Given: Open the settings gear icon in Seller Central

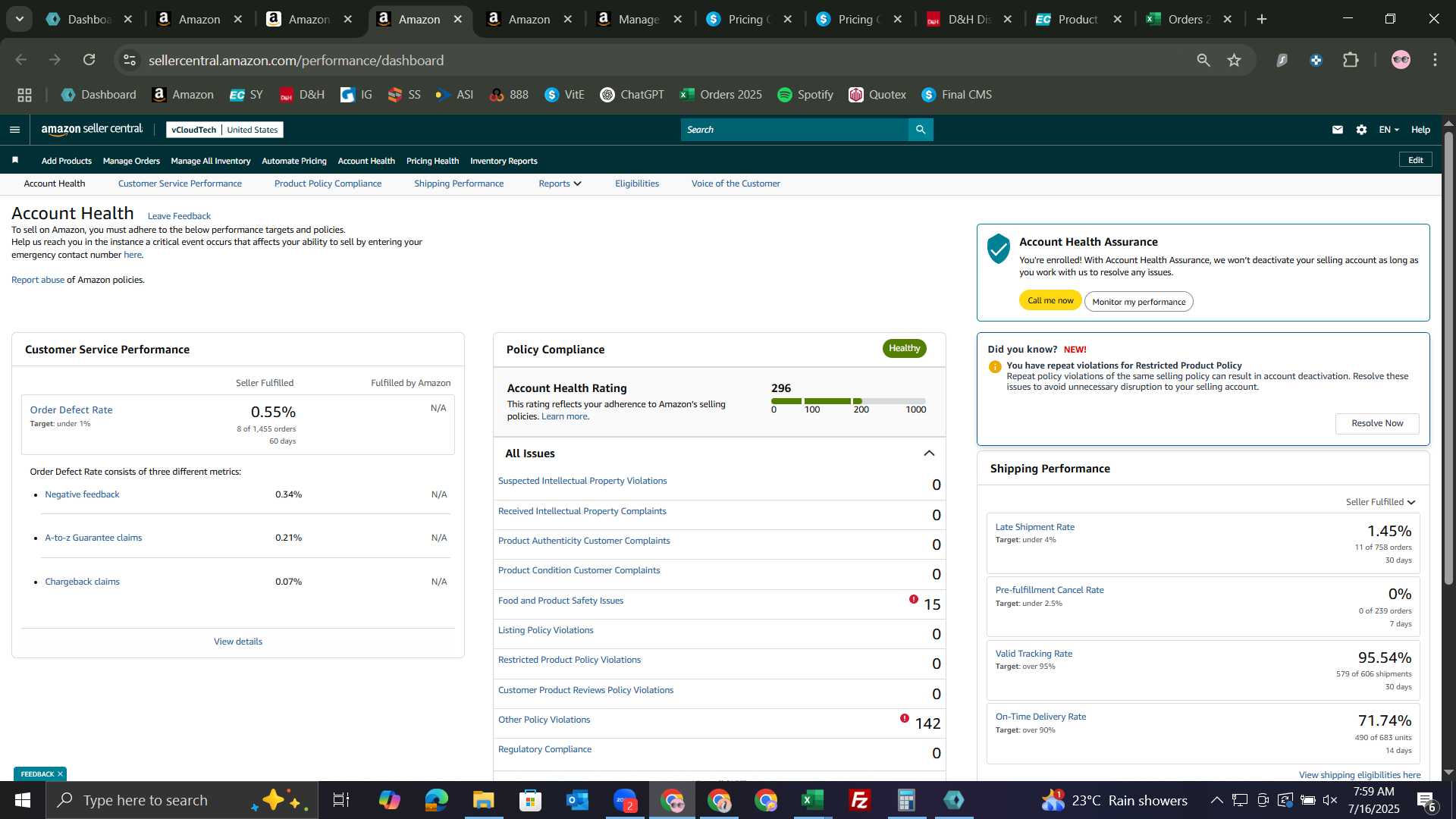Looking at the screenshot, I should click(1361, 130).
